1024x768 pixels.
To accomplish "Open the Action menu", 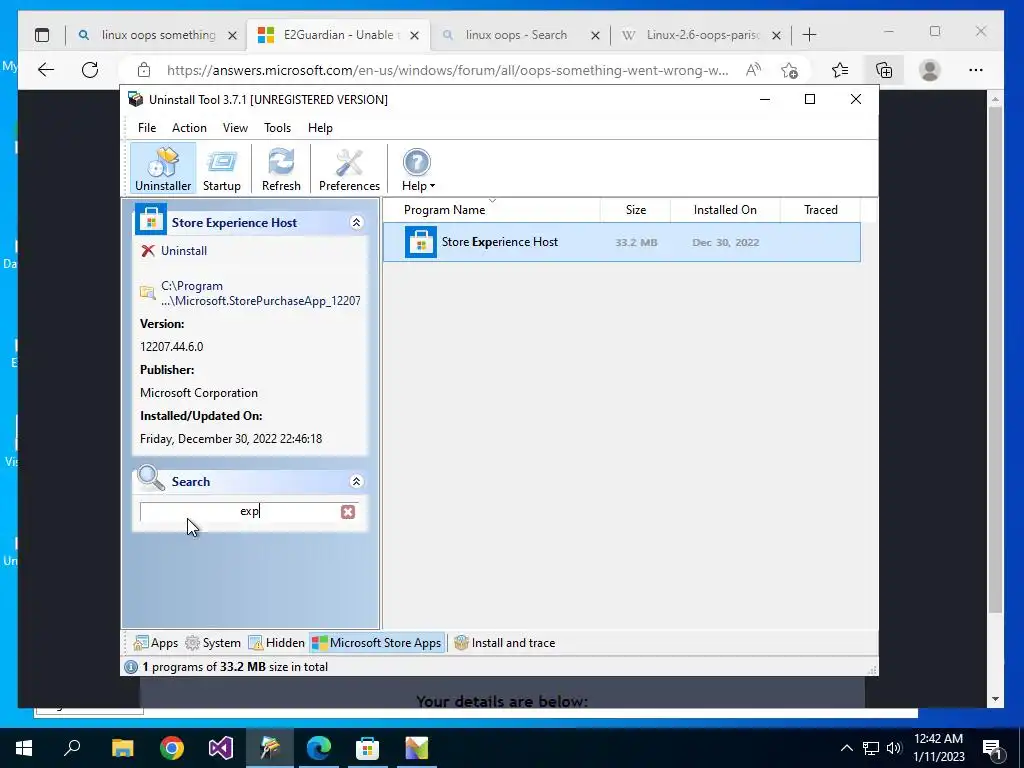I will (189, 128).
